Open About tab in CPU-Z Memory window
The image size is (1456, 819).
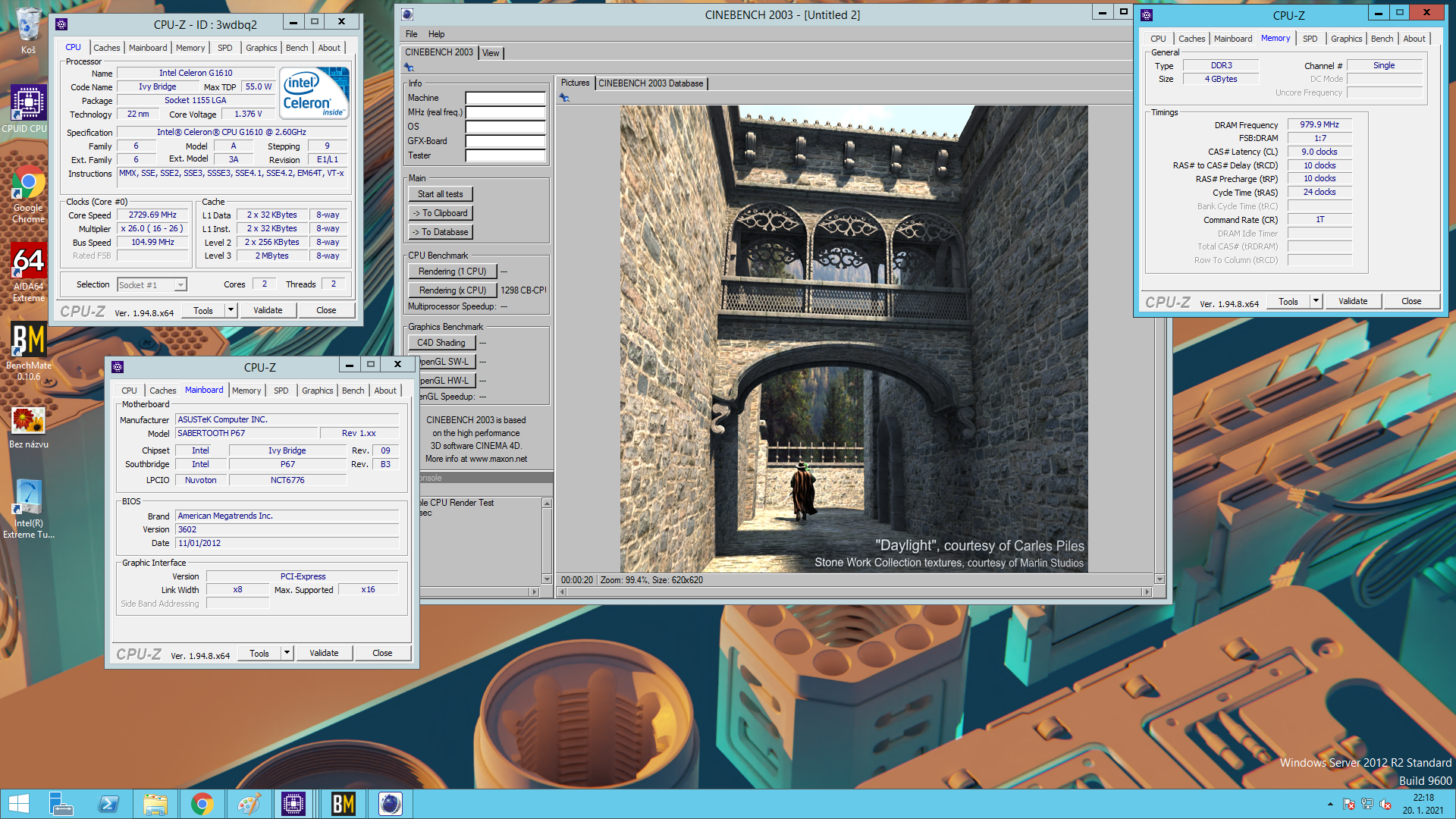pos(1414,39)
